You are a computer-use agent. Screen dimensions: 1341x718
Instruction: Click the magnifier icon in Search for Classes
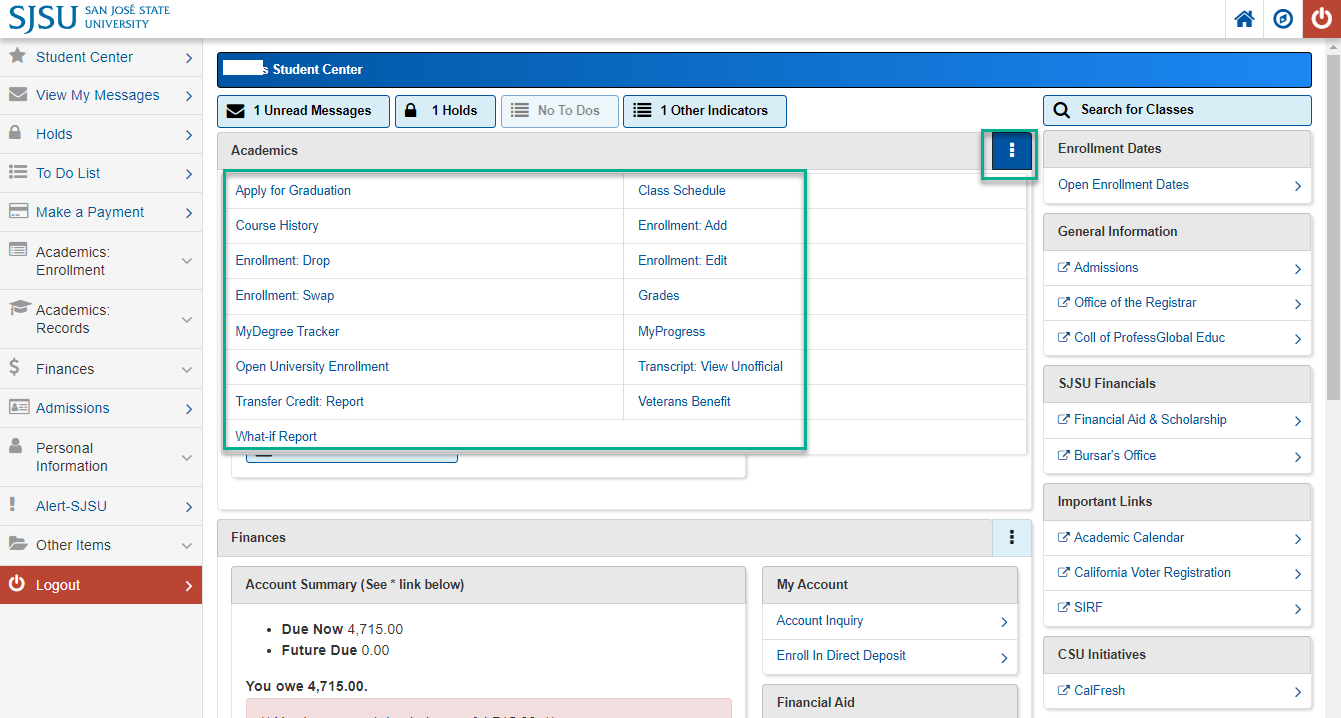click(1062, 110)
